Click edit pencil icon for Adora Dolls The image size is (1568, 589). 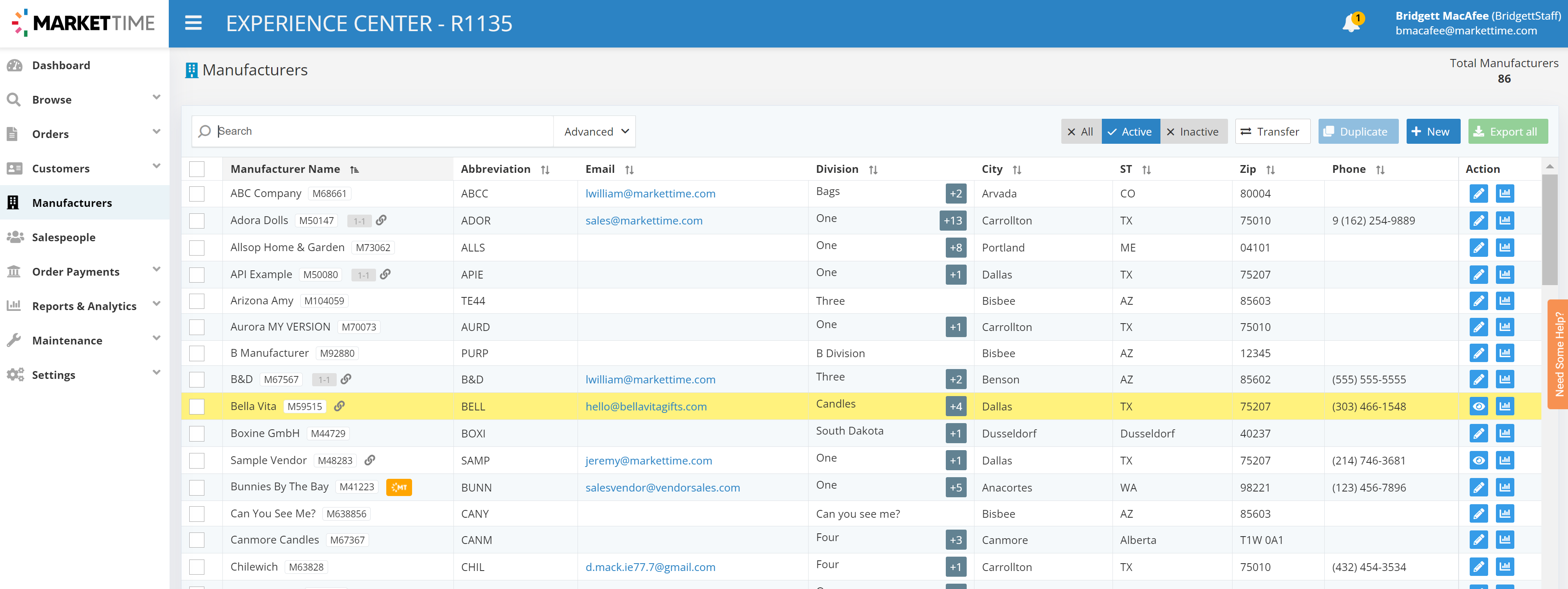point(1479,220)
